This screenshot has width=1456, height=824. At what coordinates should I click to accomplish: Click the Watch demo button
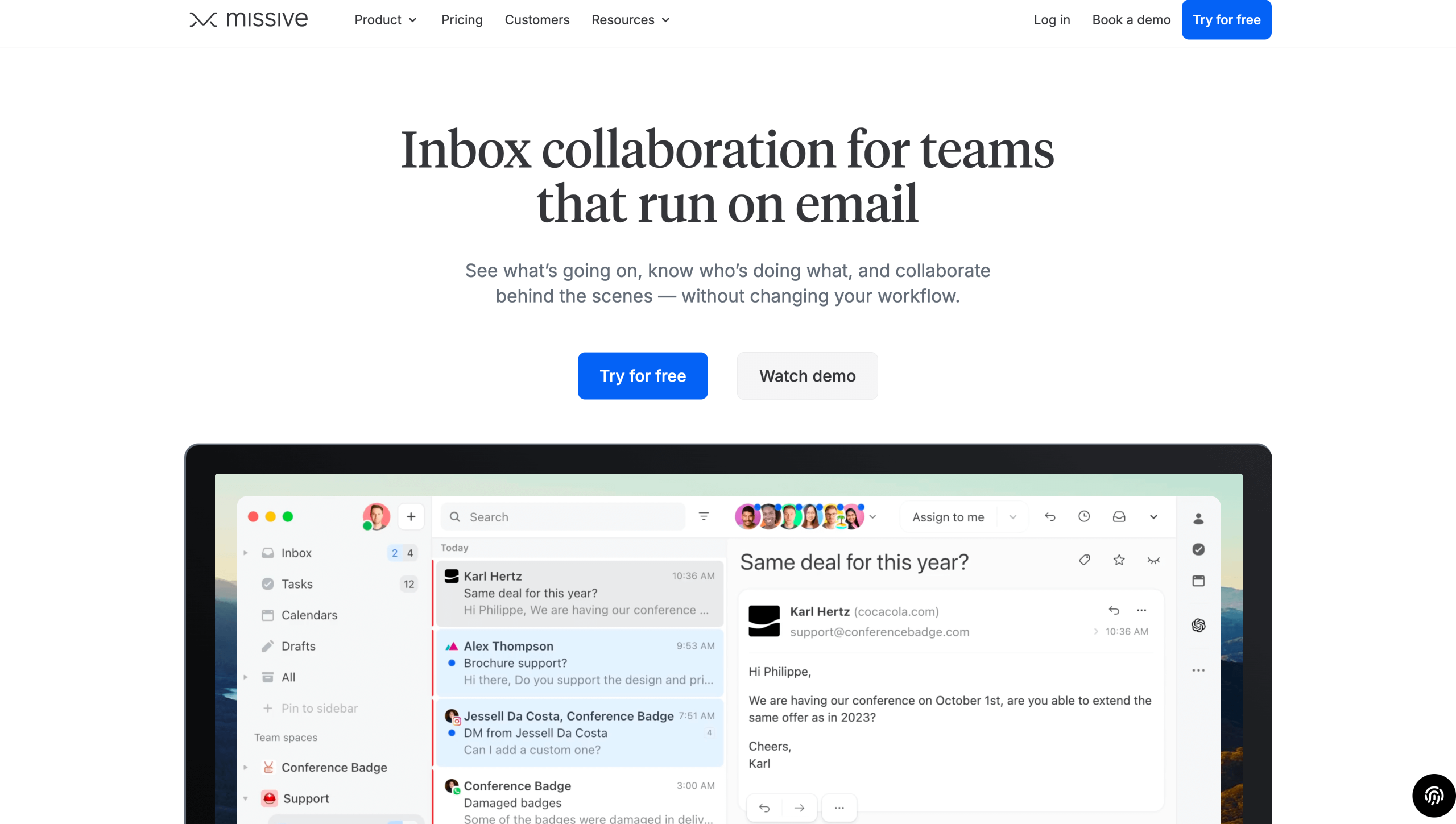[806, 376]
